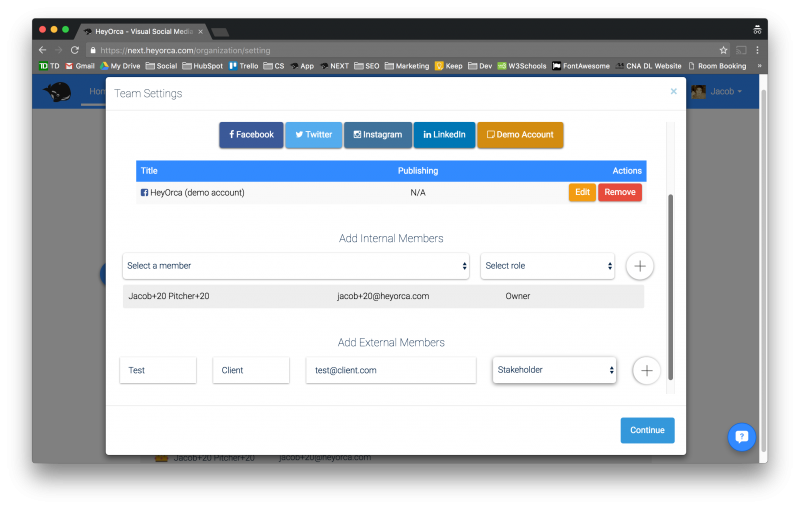This screenshot has height=509, width=800.
Task: Open the Gmail bookmark
Action: coord(80,66)
